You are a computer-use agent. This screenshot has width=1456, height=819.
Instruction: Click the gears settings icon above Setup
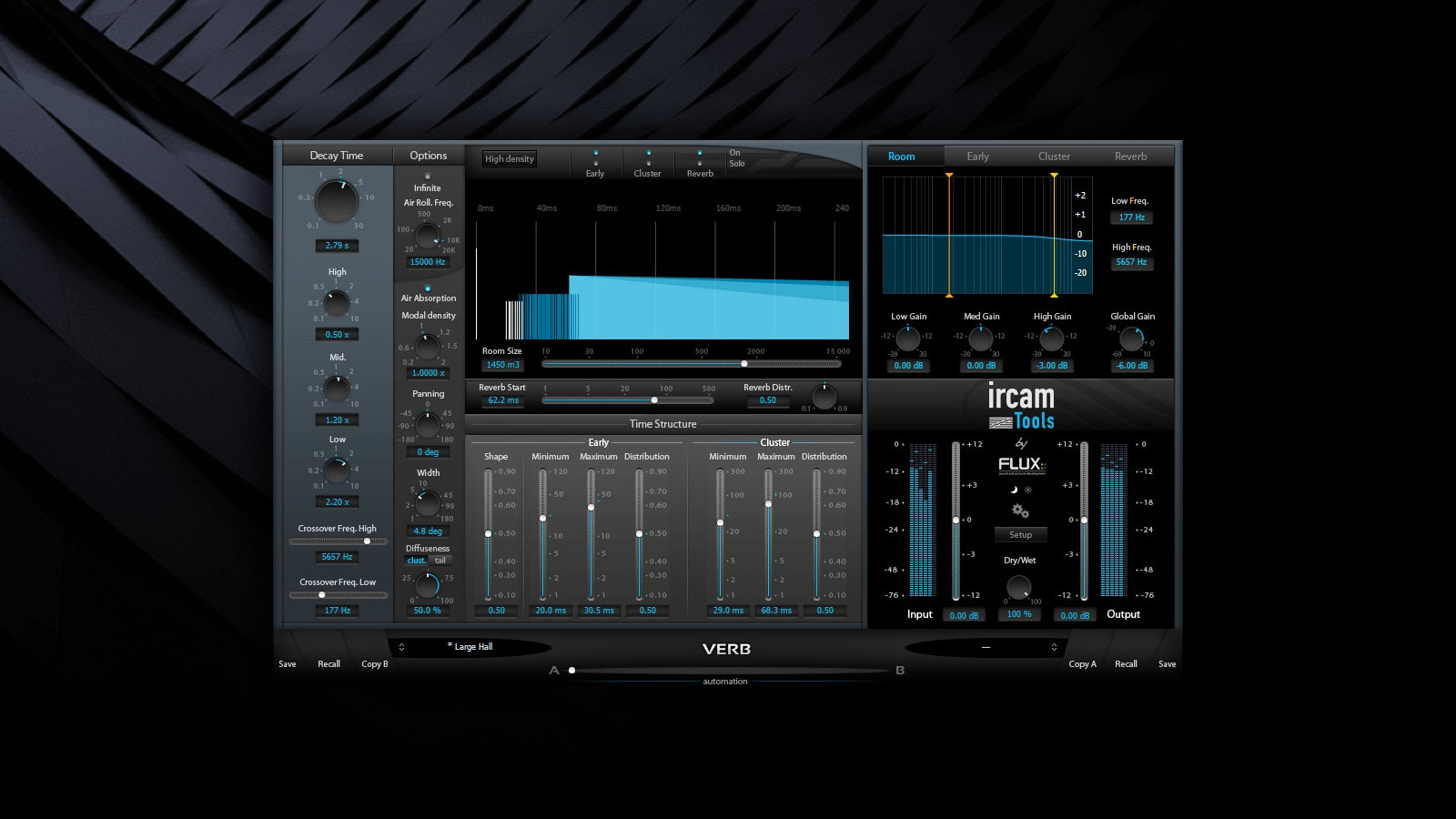point(1020,511)
